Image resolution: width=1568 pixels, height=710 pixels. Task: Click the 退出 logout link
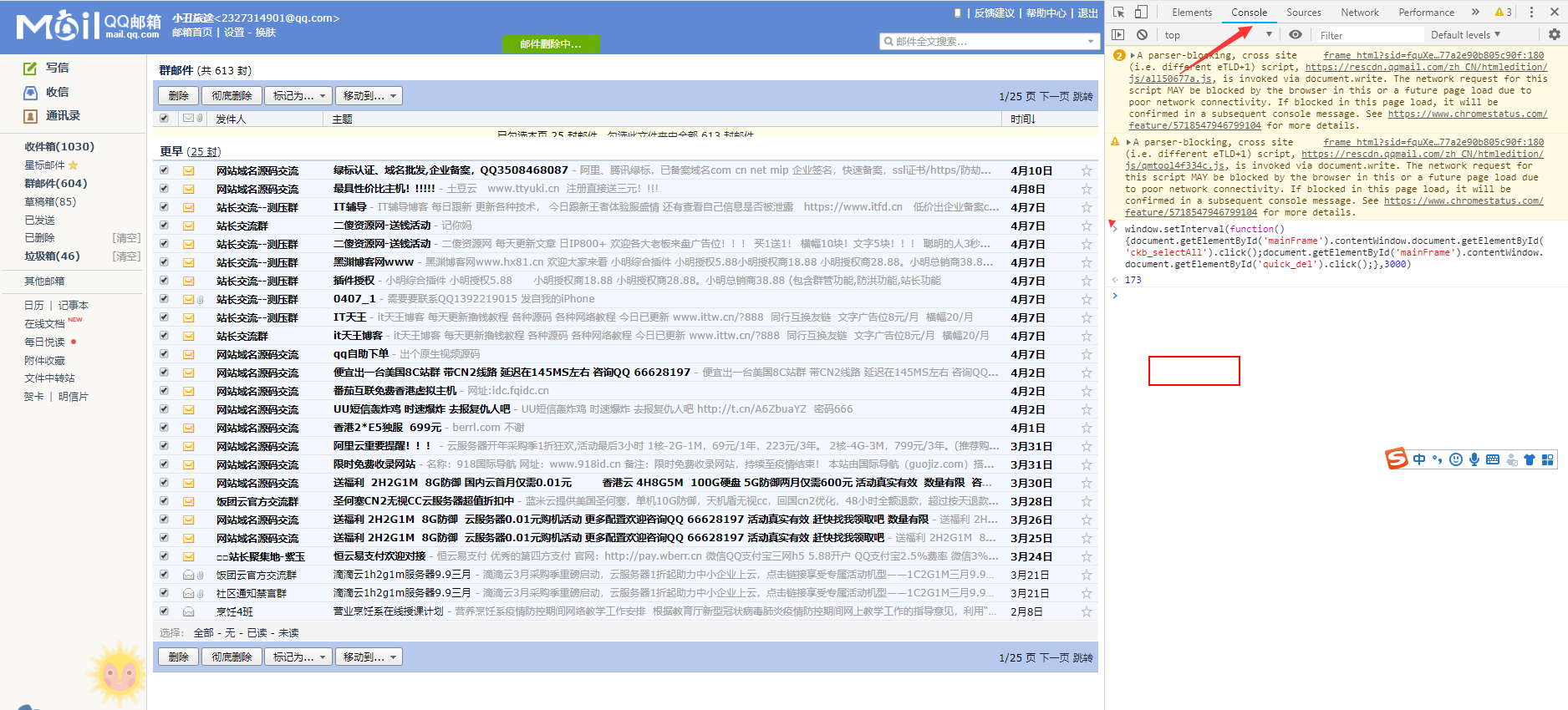click(x=1087, y=13)
